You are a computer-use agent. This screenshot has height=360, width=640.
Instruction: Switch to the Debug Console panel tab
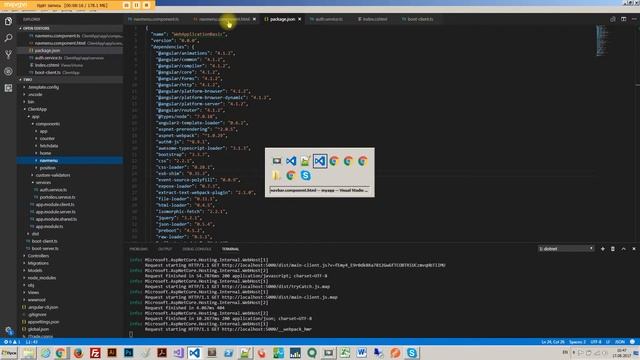point(197,249)
